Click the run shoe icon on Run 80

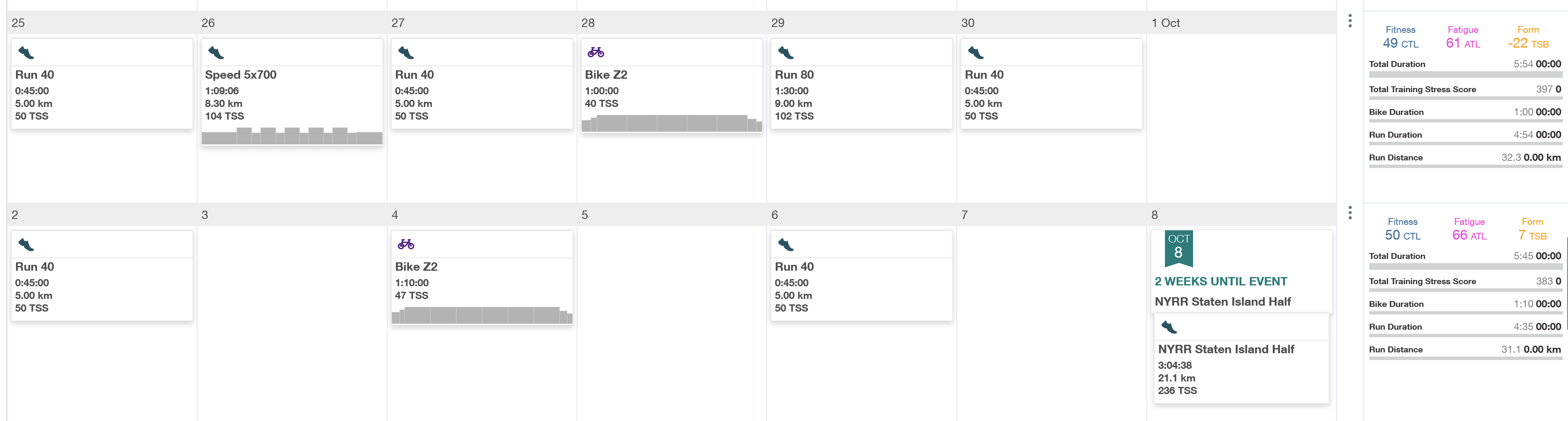point(786,53)
